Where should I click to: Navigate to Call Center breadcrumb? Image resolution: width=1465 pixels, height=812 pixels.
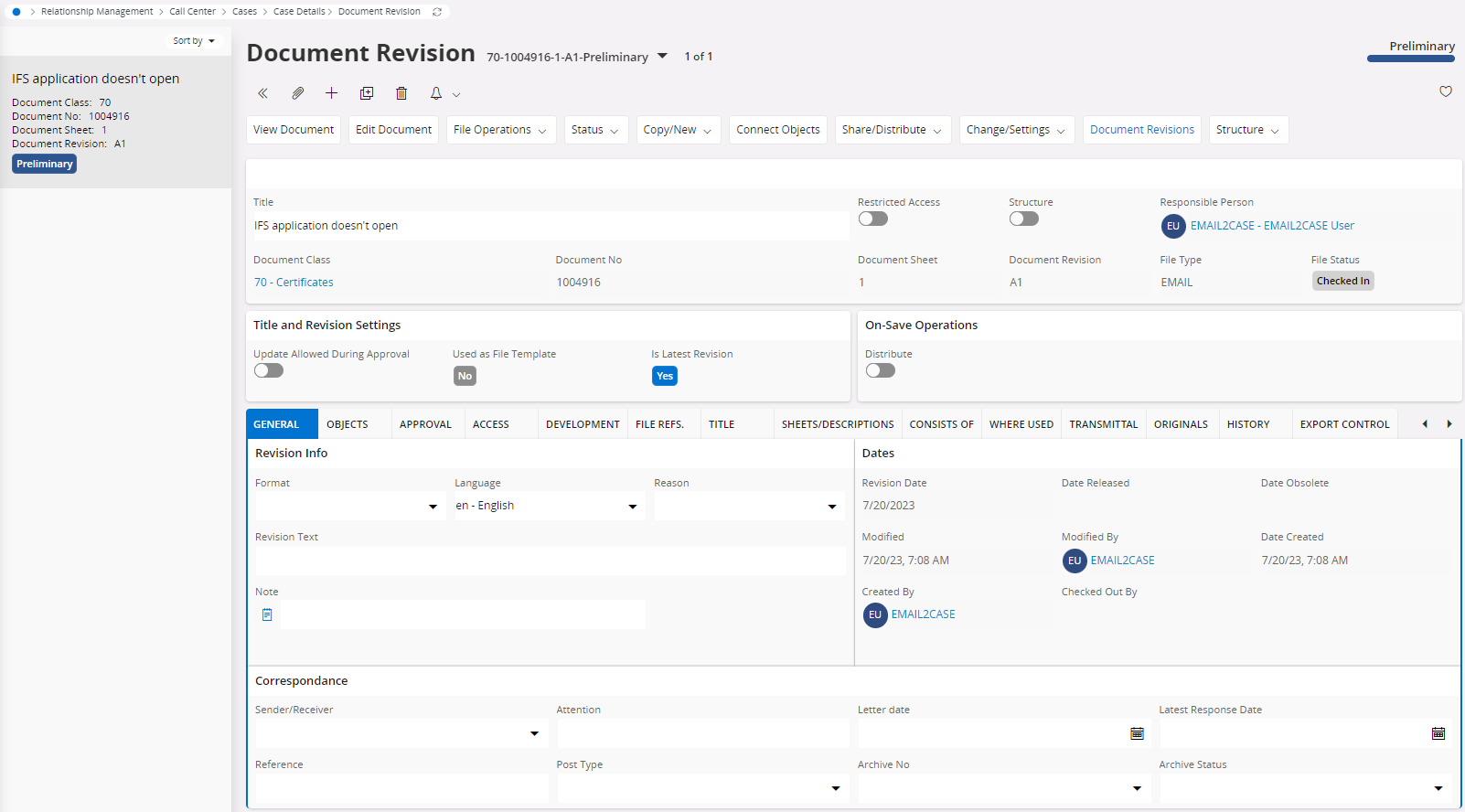pos(193,12)
